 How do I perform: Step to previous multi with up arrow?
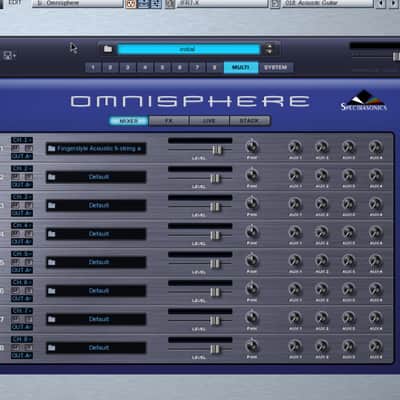[x=269, y=46]
